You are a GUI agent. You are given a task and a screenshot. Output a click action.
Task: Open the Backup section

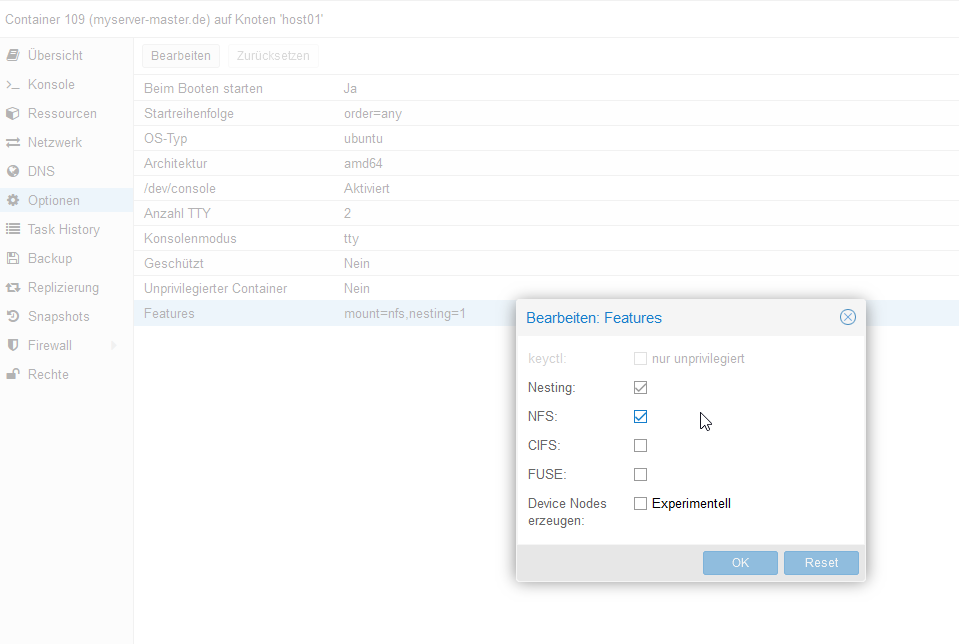[x=67, y=258]
